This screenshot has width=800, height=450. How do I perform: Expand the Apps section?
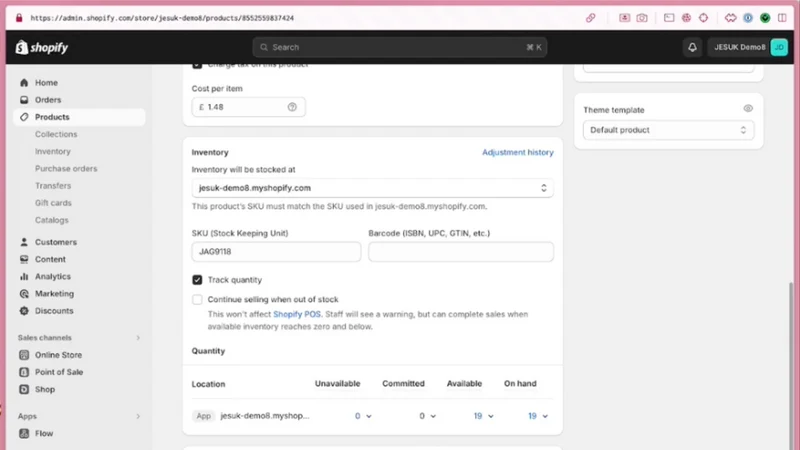point(138,416)
